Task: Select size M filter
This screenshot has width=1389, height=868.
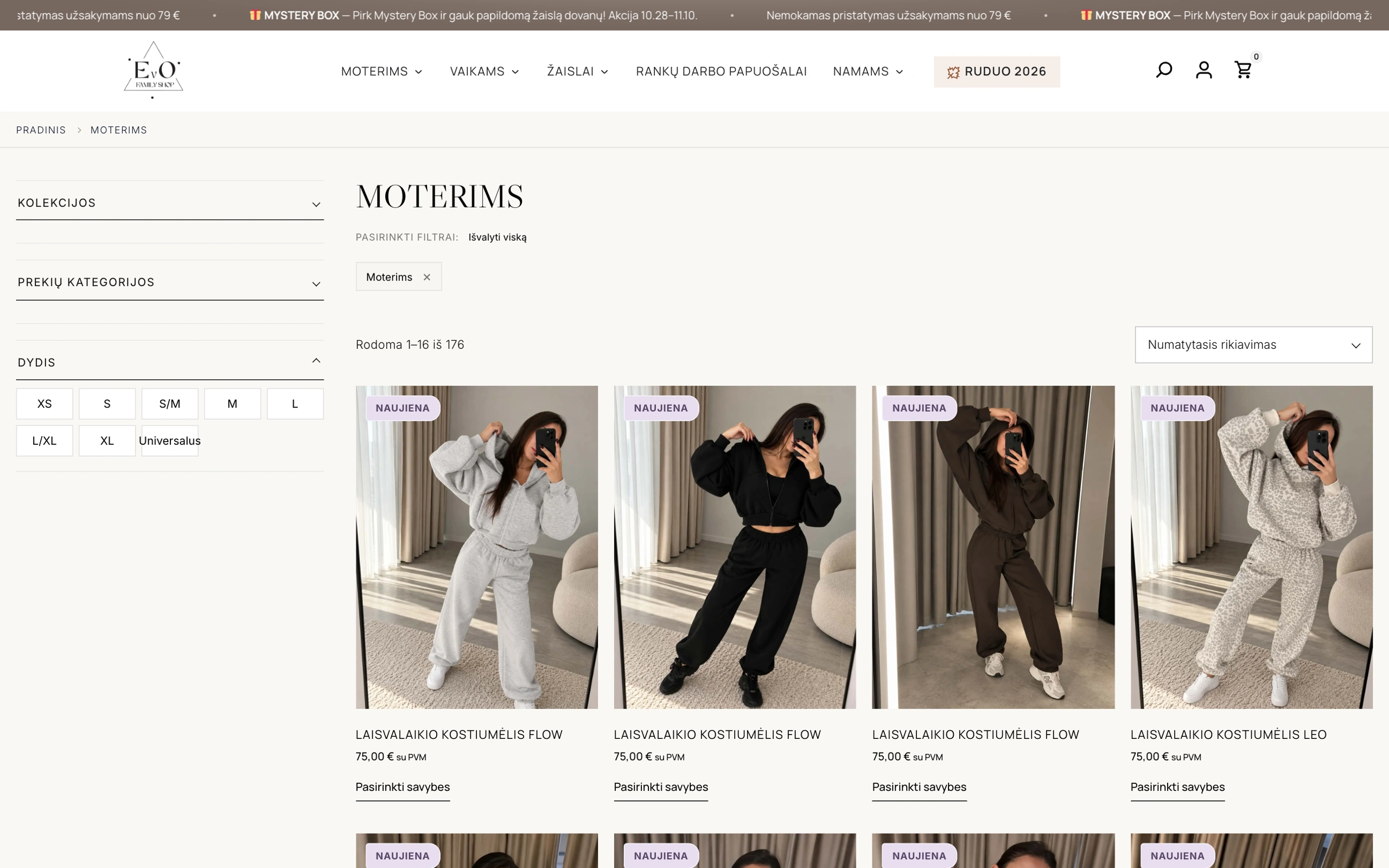Action: [x=232, y=404]
